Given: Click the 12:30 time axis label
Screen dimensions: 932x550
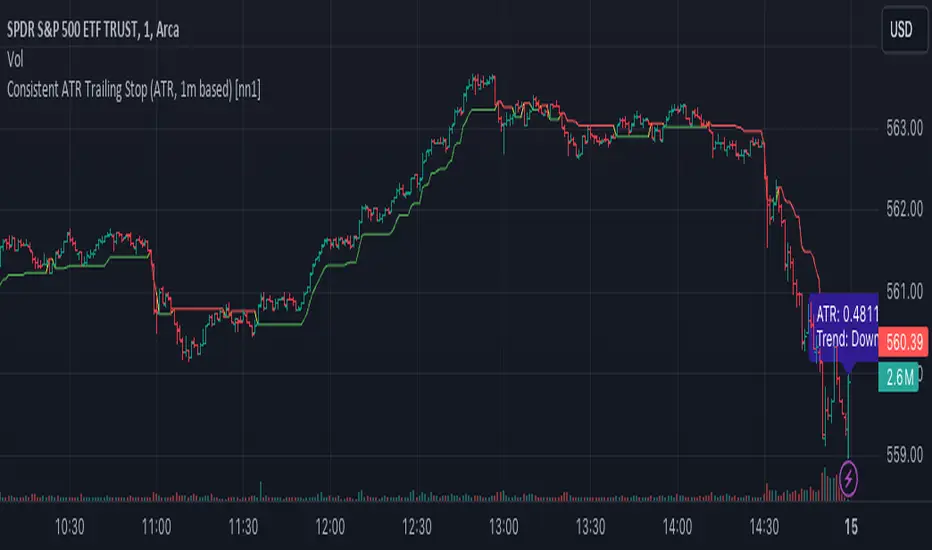Looking at the screenshot, I should point(417,527).
